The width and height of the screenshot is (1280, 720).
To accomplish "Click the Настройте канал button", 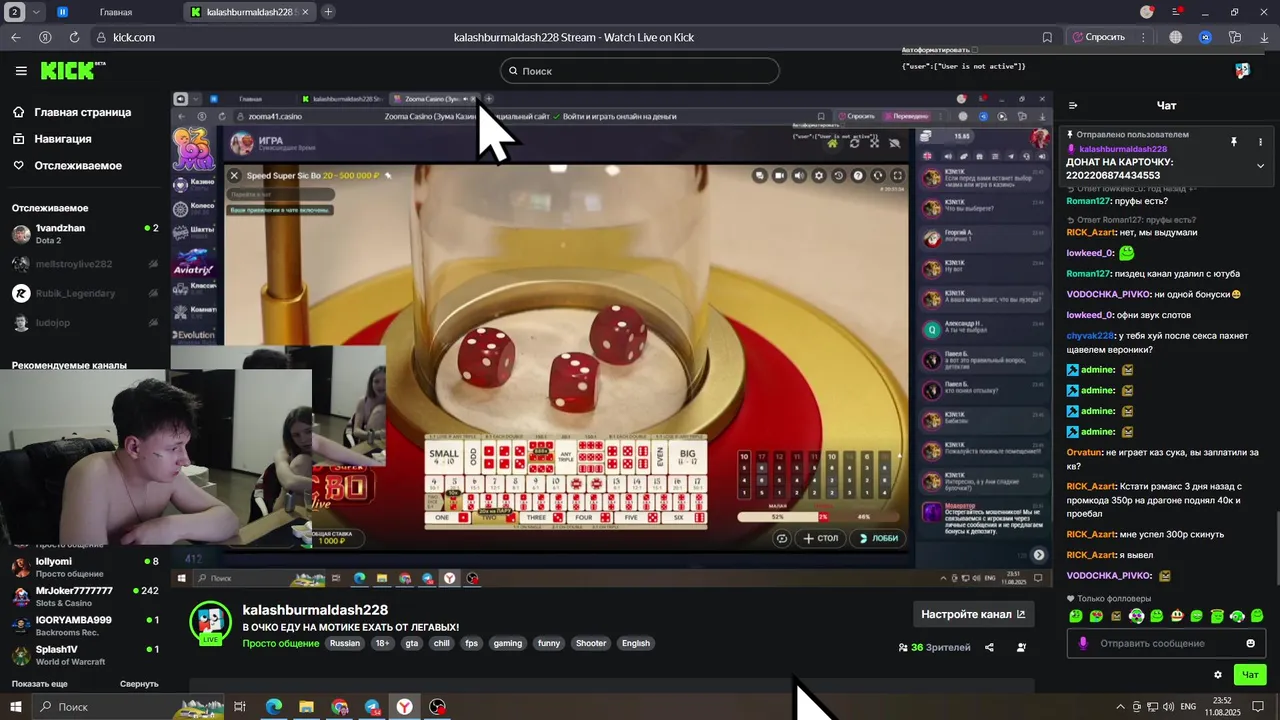I will click(973, 614).
